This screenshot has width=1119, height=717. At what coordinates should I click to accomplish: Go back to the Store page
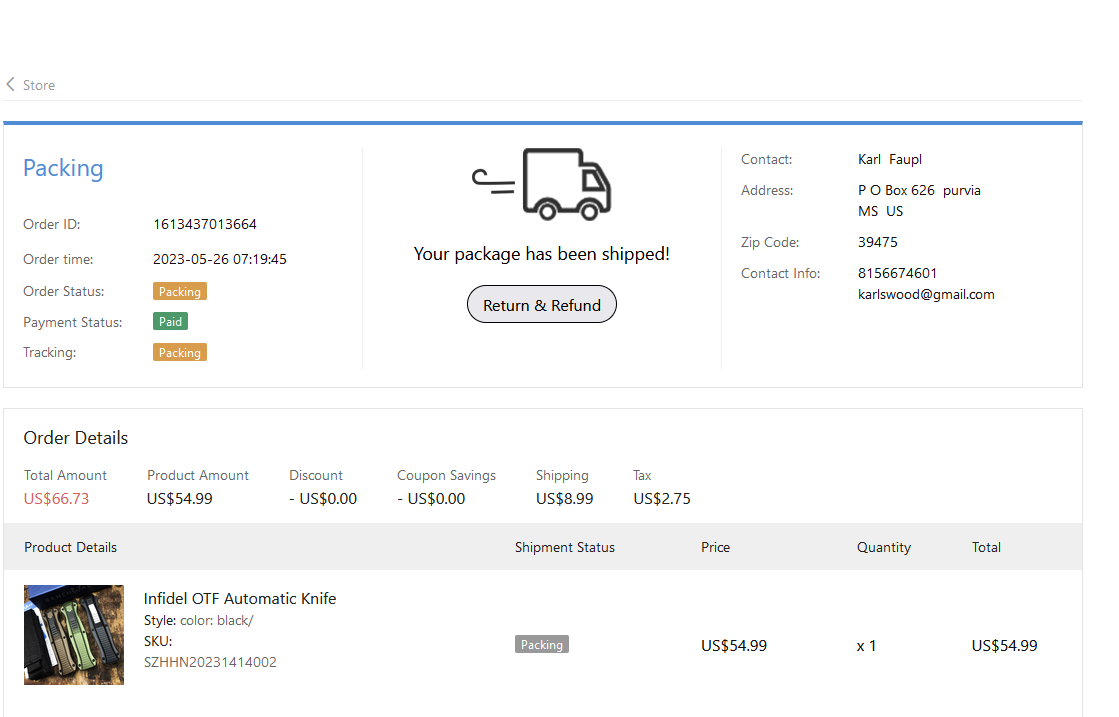click(x=38, y=85)
